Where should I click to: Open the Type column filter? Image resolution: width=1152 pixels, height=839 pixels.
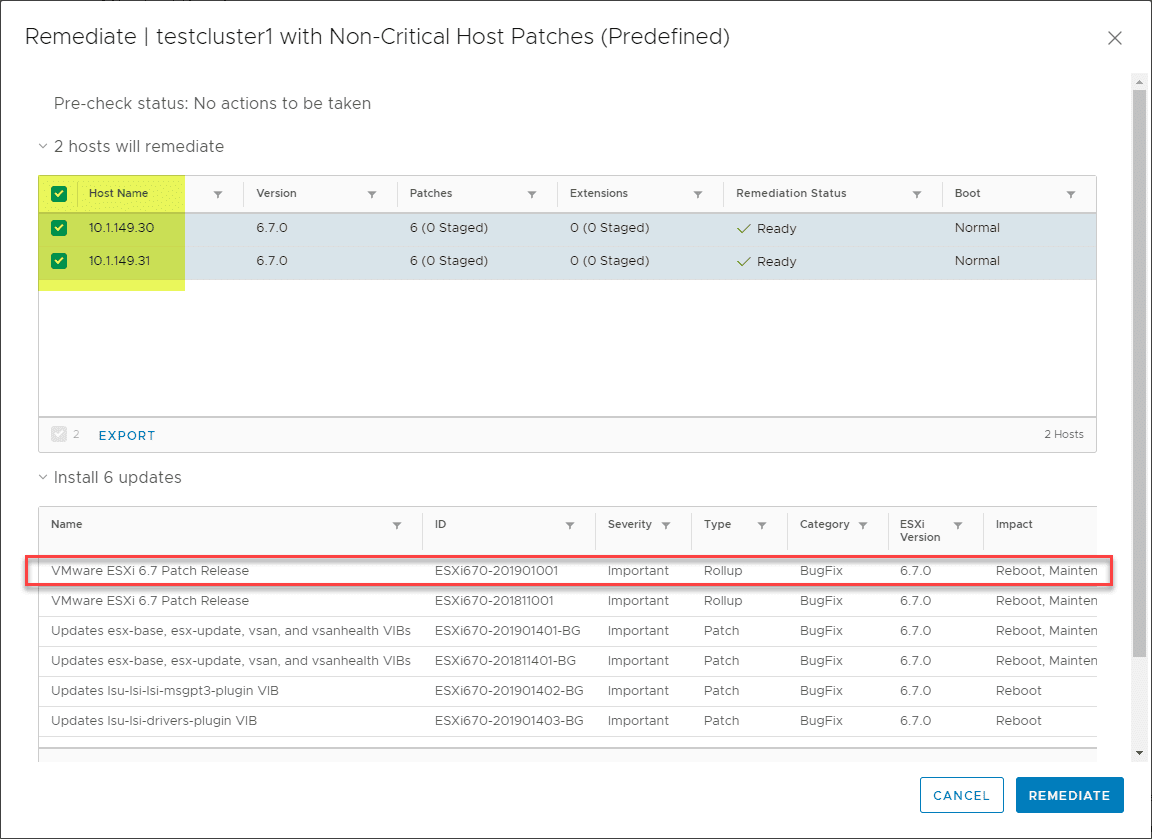click(x=762, y=524)
